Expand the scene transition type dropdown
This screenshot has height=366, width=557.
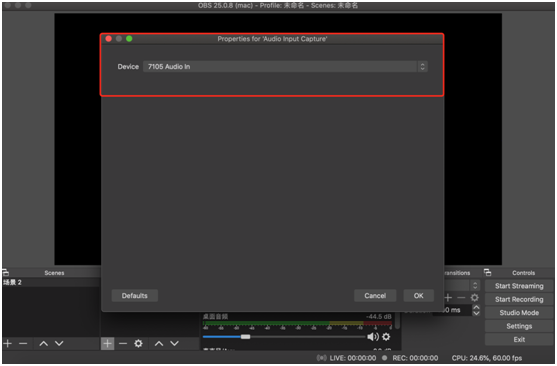click(x=462, y=285)
